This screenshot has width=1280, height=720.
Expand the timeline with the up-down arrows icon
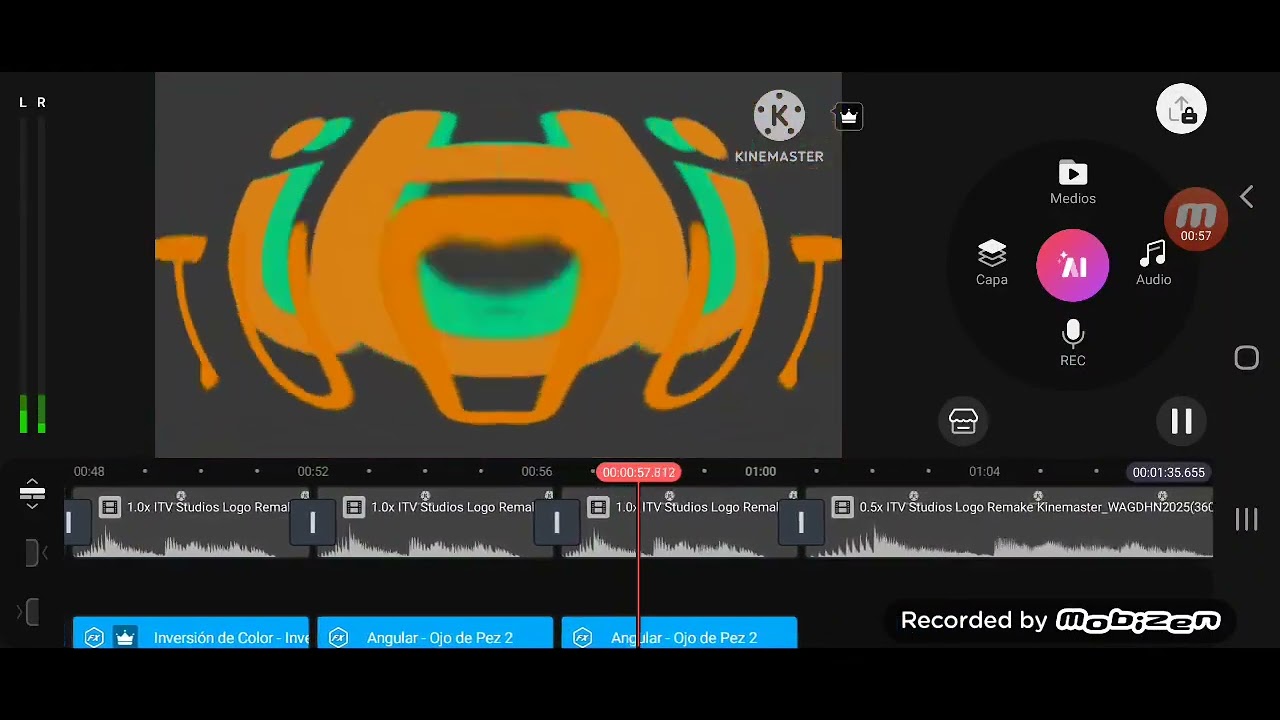click(32, 492)
